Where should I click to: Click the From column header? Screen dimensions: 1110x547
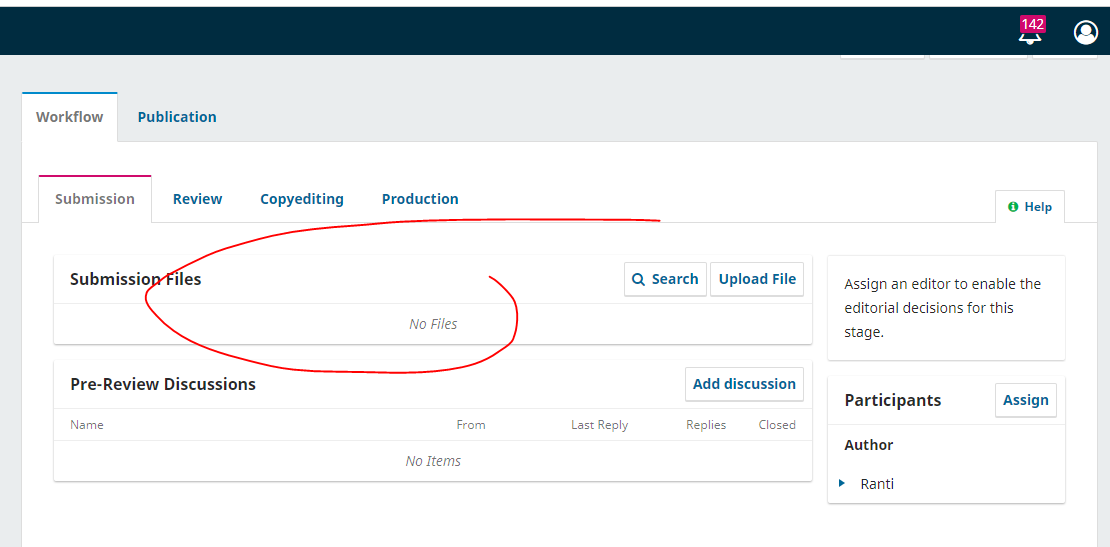[470, 425]
